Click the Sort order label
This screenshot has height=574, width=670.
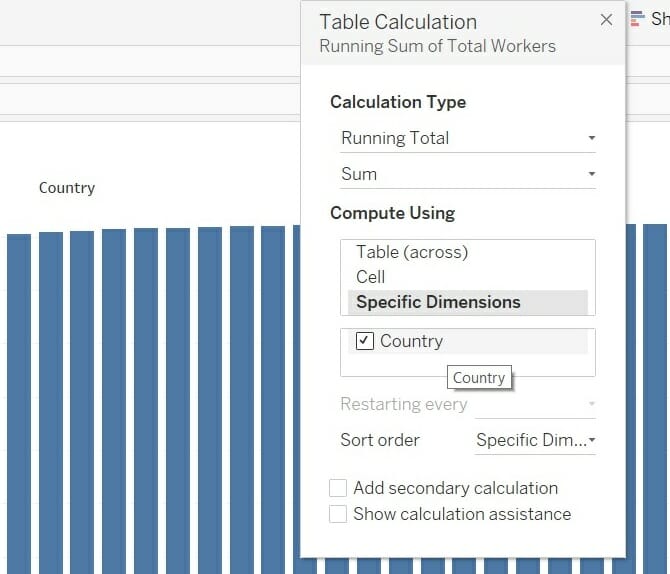pos(380,440)
